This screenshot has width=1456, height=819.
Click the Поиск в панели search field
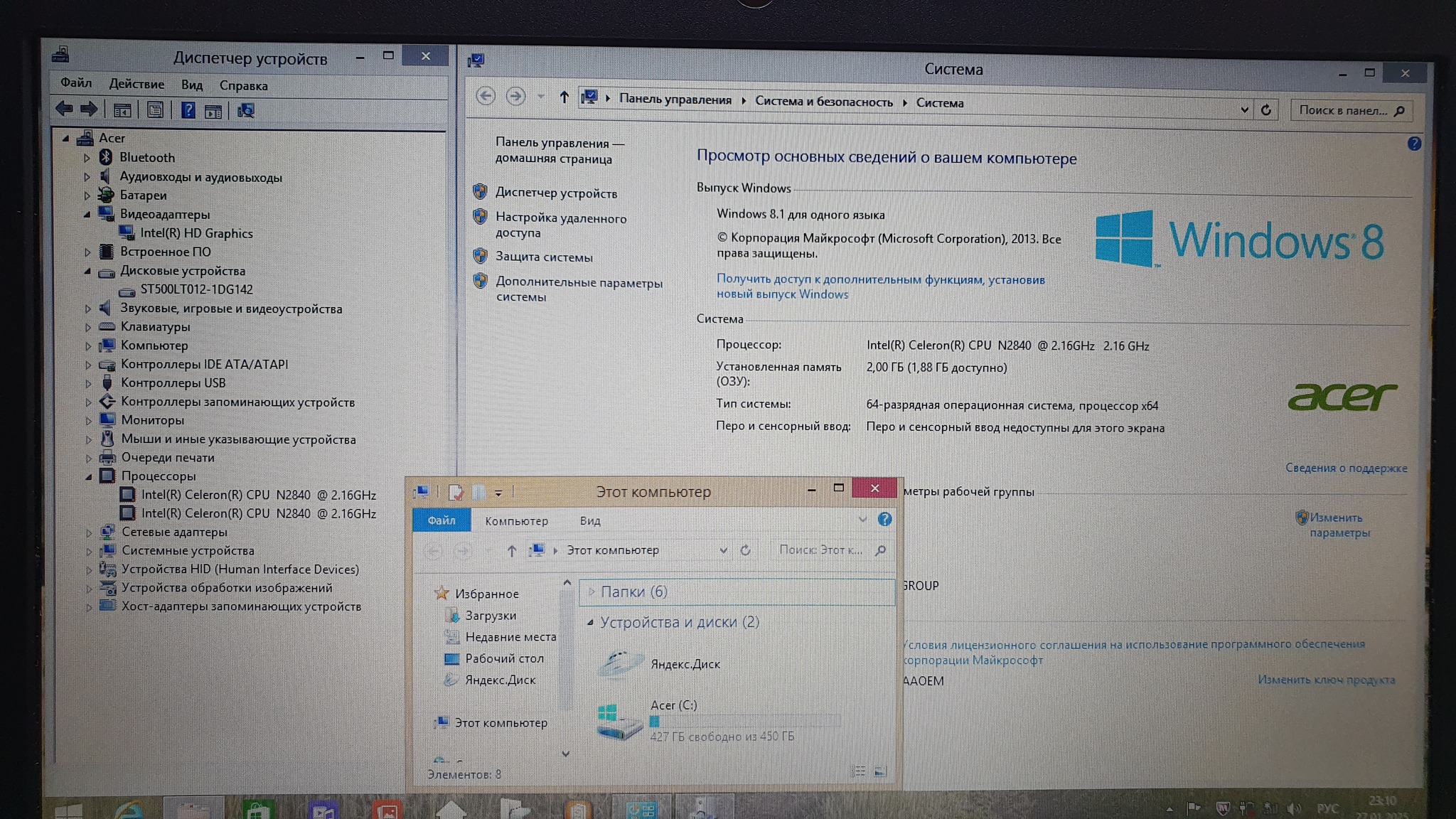pyautogui.click(x=1341, y=110)
